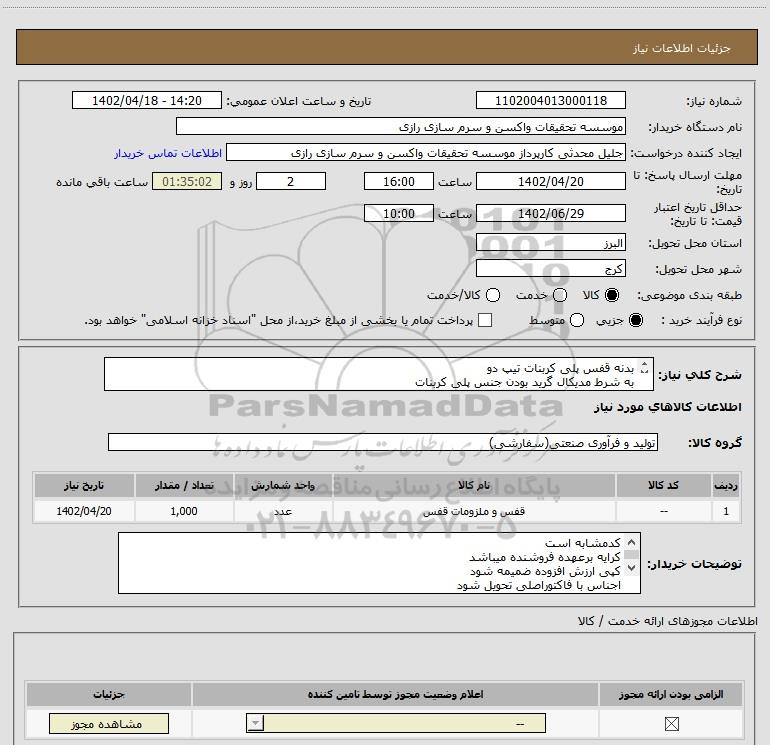Screen dimensions: 770x745
Task: Click the delivery city field 'کرج'
Action: tap(550, 269)
